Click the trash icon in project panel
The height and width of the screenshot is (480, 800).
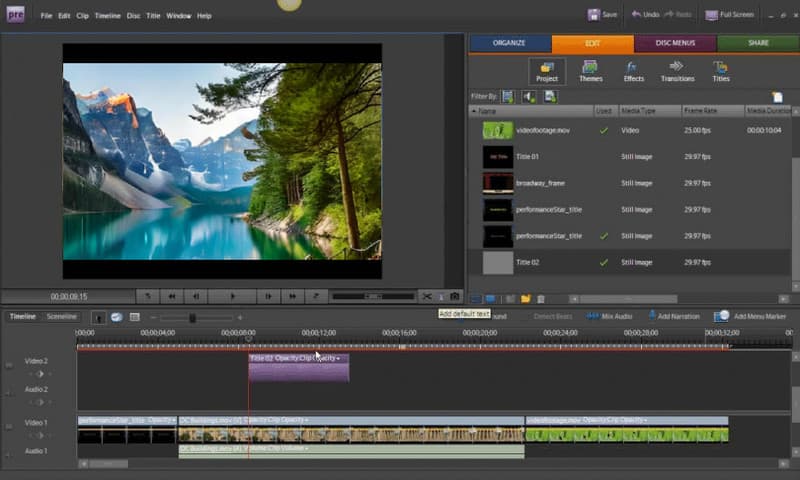541,298
